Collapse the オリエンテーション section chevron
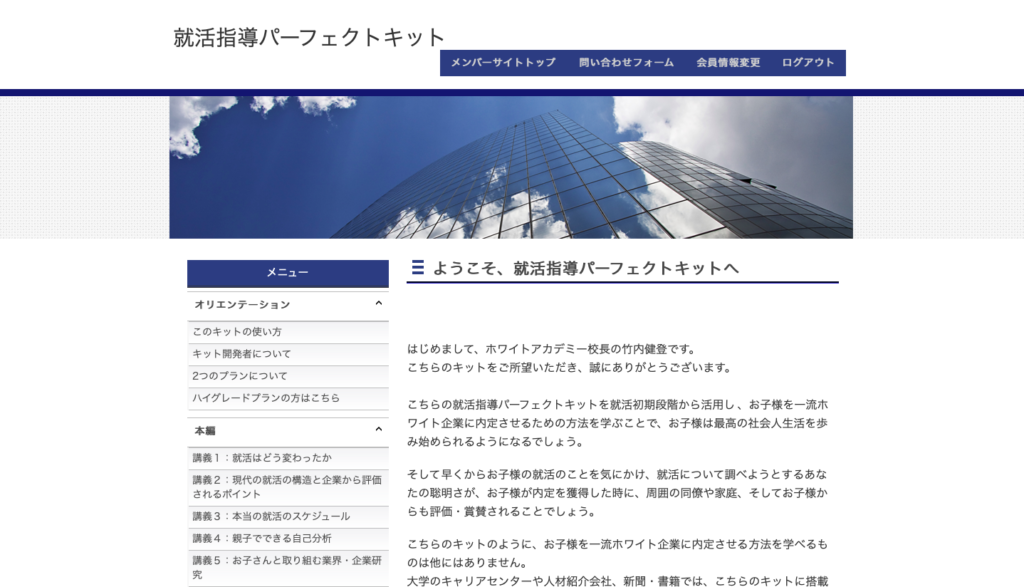 (x=378, y=304)
